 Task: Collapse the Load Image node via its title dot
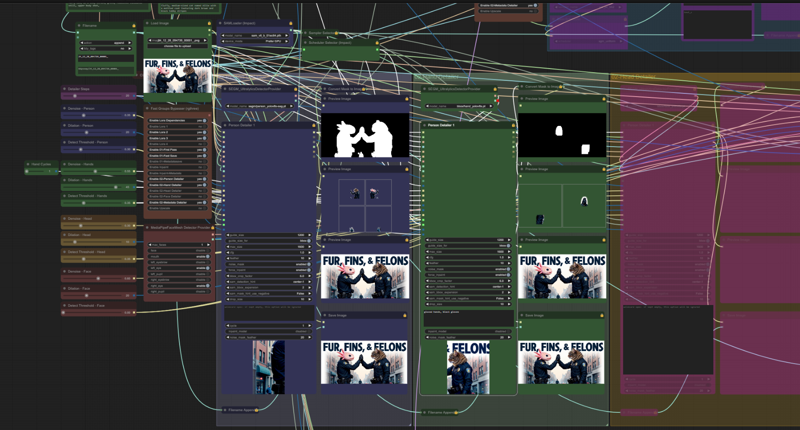tap(147, 23)
